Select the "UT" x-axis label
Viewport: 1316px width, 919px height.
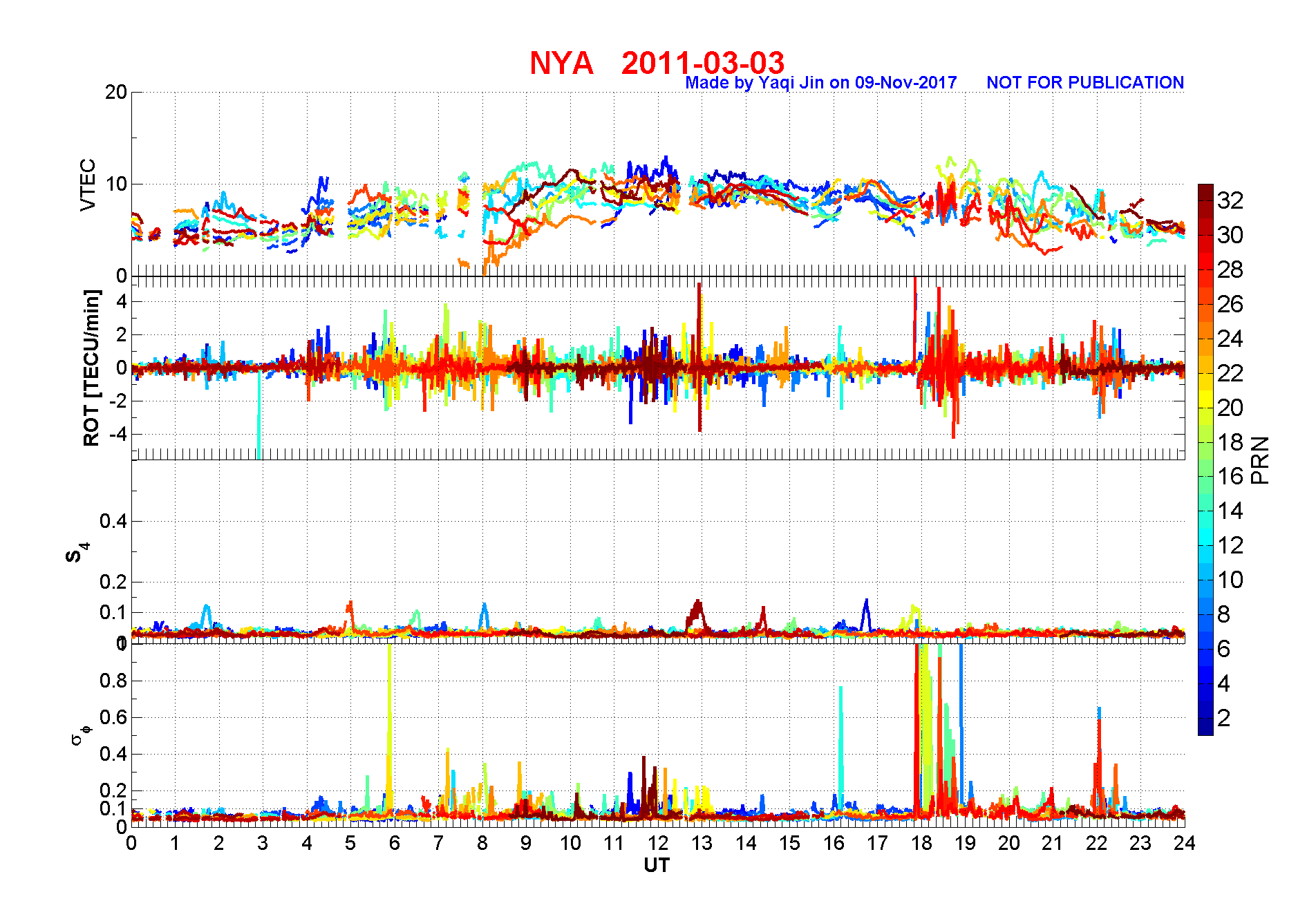(657, 866)
